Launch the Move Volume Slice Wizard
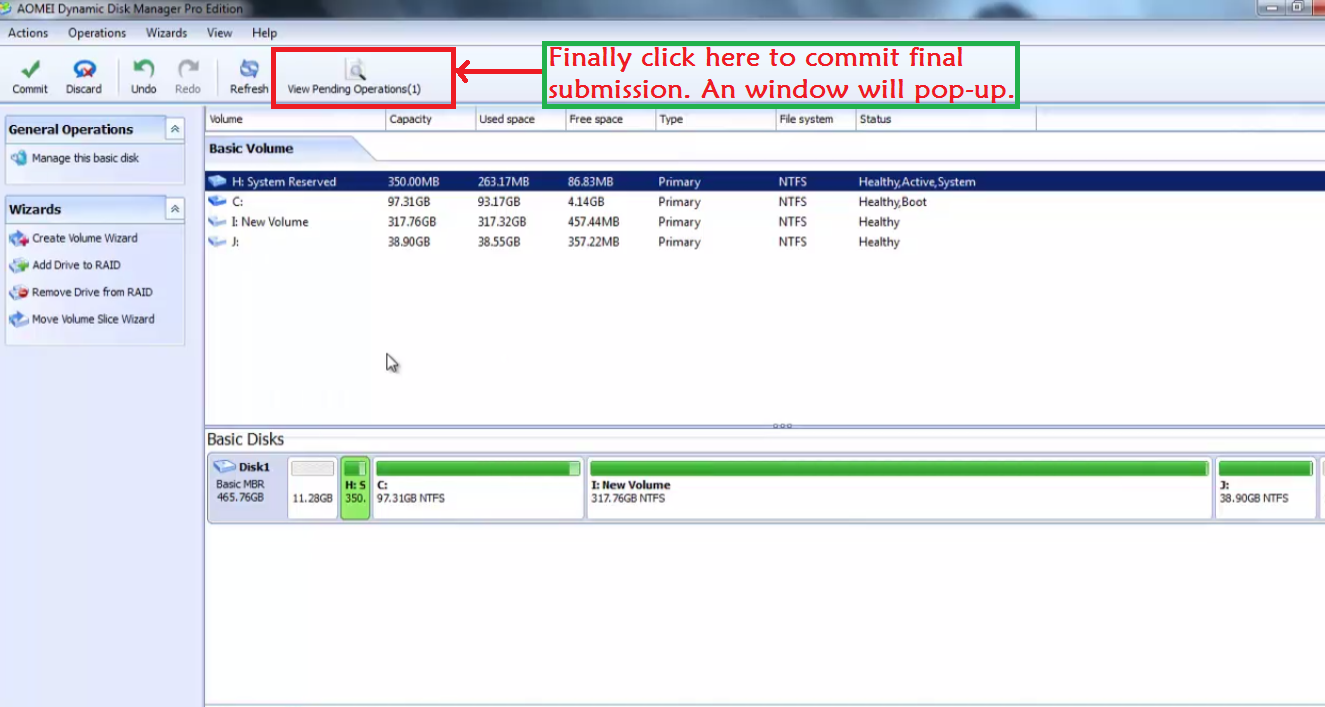Viewport: 1325px width, 707px height. (93, 319)
